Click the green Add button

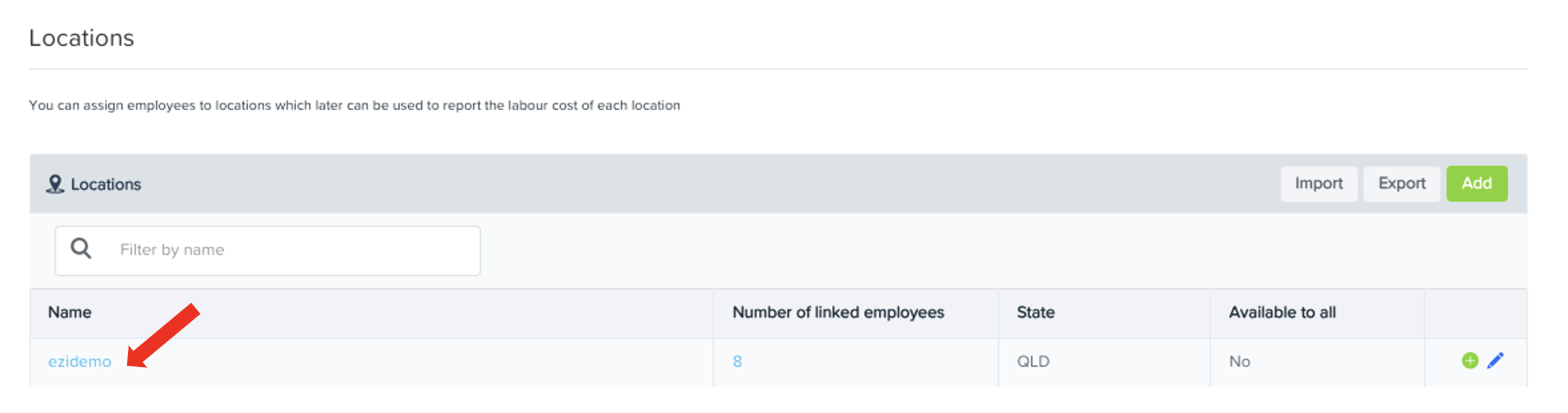tap(1476, 184)
